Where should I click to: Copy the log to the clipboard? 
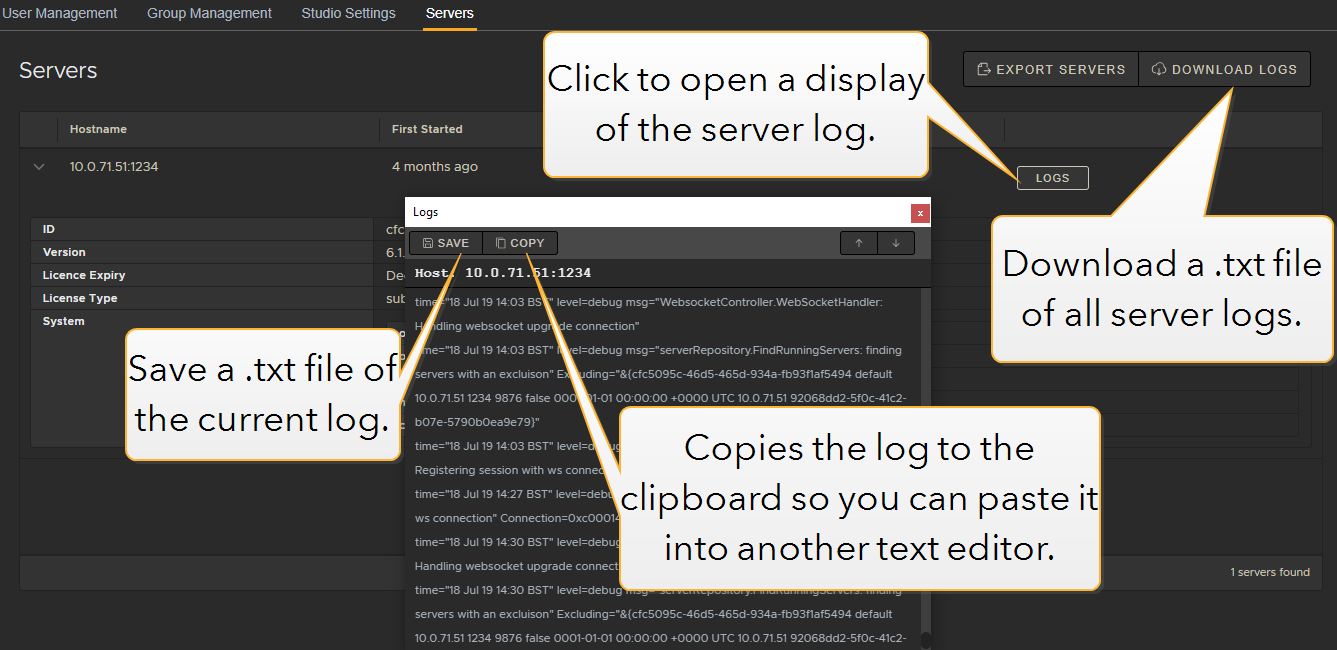pos(520,243)
